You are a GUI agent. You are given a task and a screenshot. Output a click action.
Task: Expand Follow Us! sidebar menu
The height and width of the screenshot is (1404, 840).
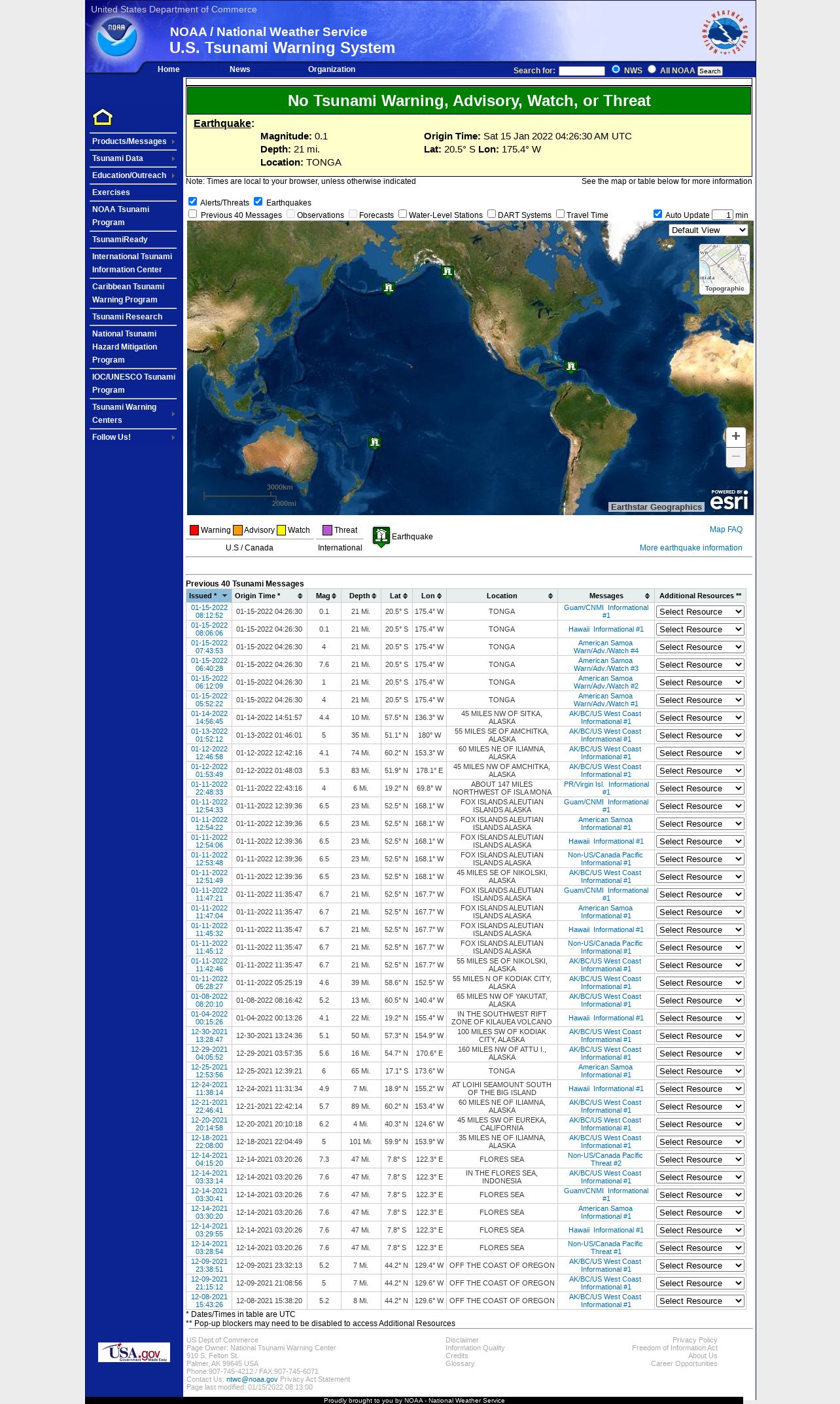pyautogui.click(x=133, y=437)
